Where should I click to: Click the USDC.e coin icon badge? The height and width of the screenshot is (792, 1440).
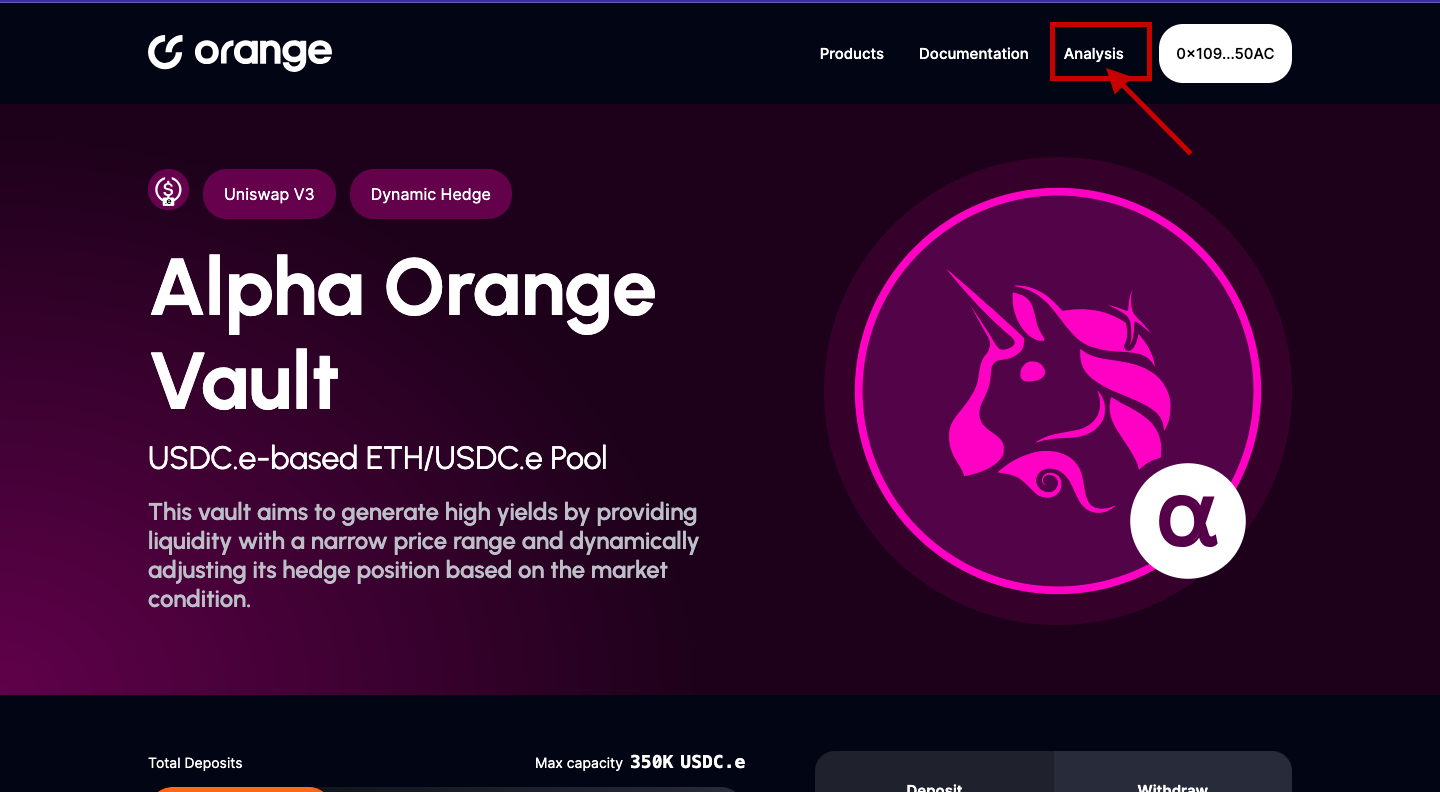[168, 189]
